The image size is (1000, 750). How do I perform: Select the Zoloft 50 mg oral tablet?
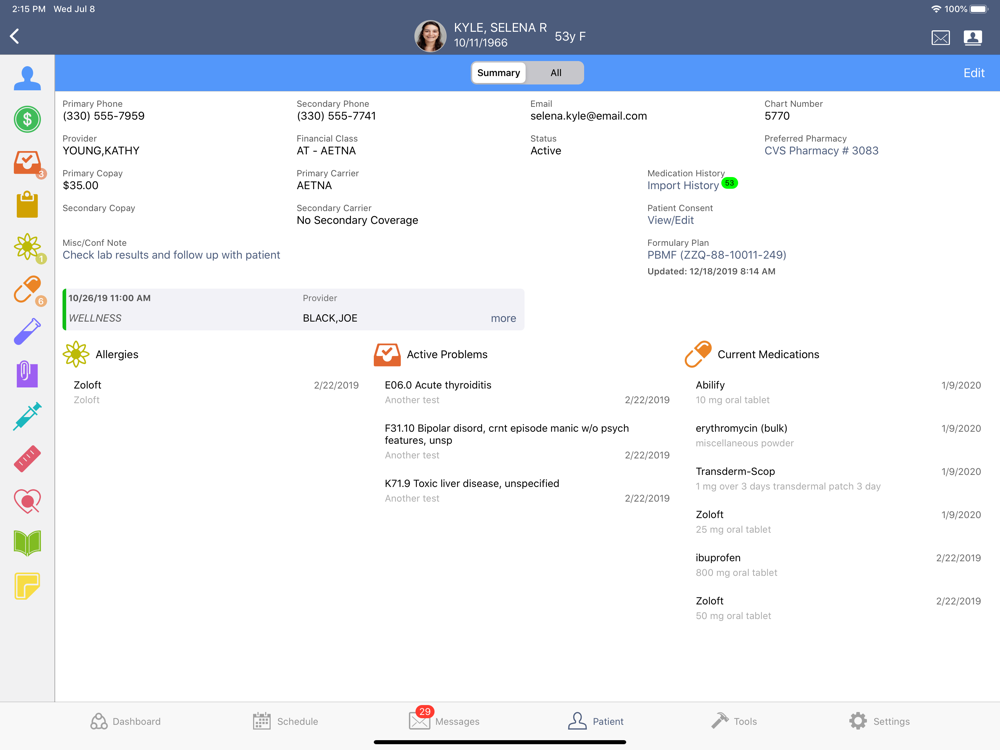(838, 608)
